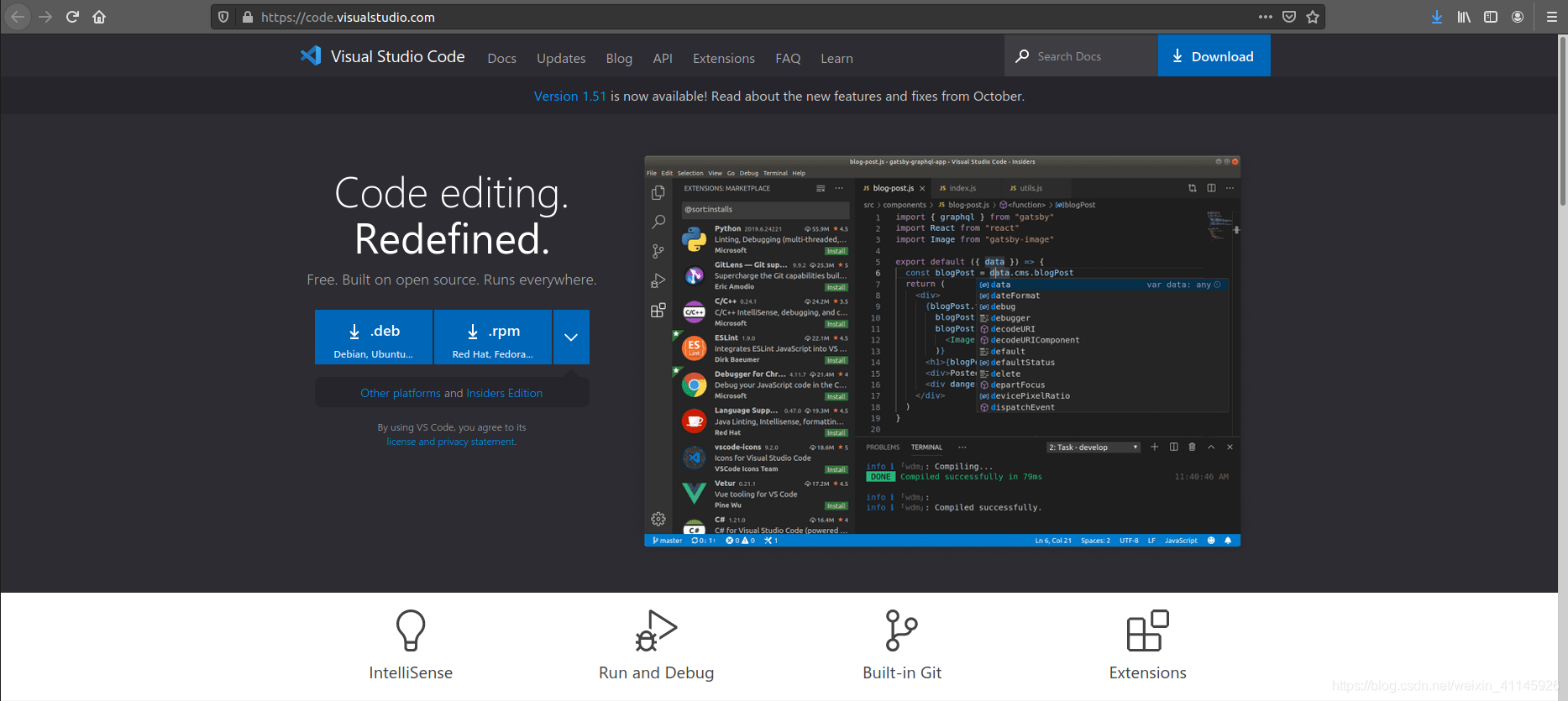
Task: Click the tracking protection shield icon
Action: point(223,17)
